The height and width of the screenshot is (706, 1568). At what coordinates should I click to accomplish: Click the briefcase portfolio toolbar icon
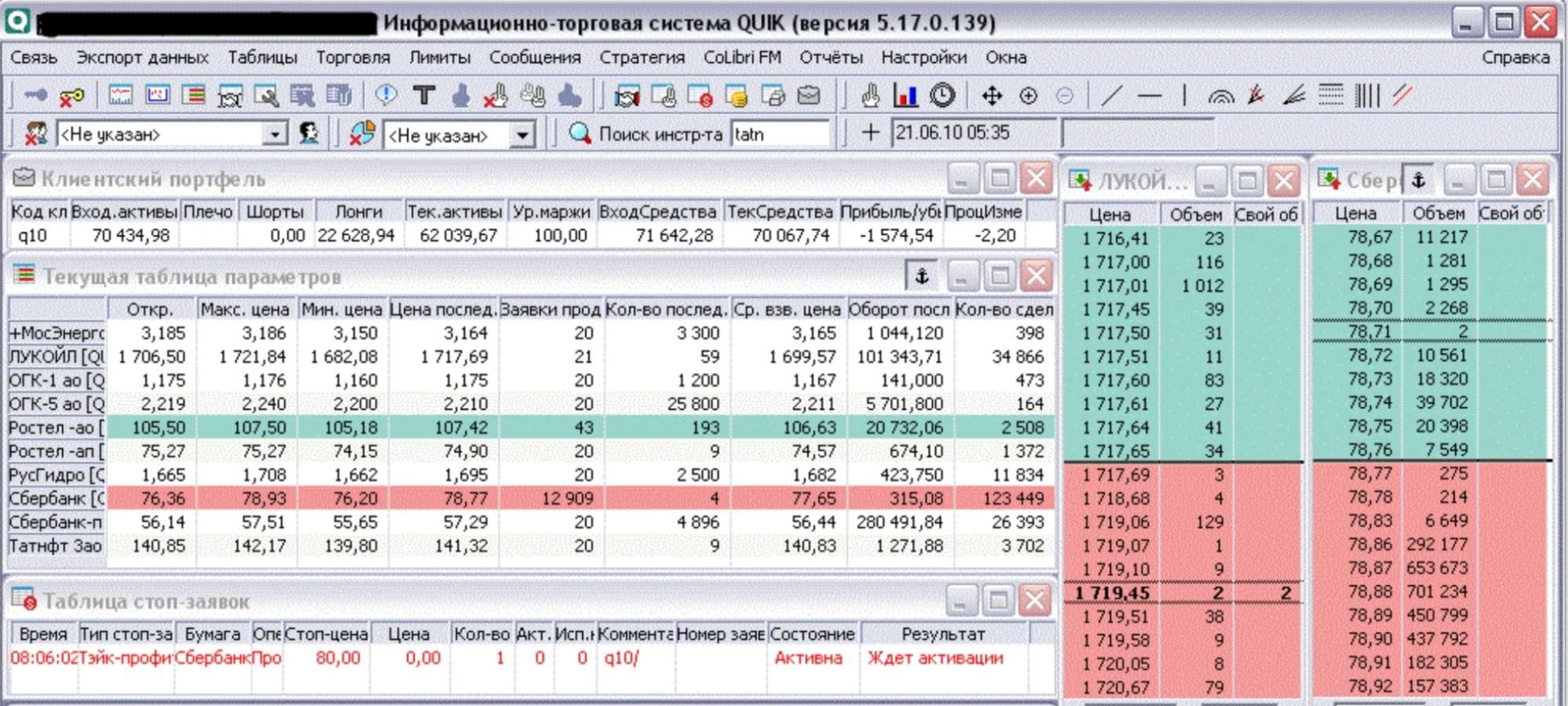click(x=809, y=96)
